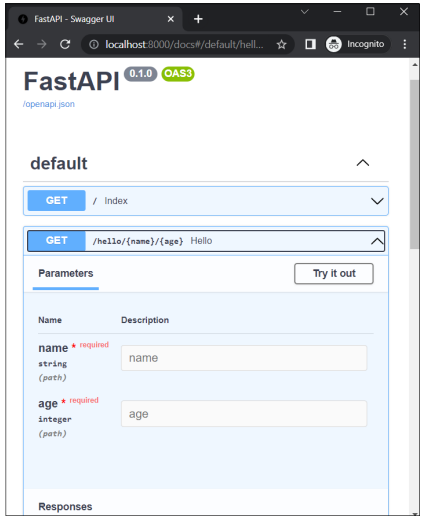
Task: Click the GET badge for Index
Action: pyautogui.click(x=57, y=201)
